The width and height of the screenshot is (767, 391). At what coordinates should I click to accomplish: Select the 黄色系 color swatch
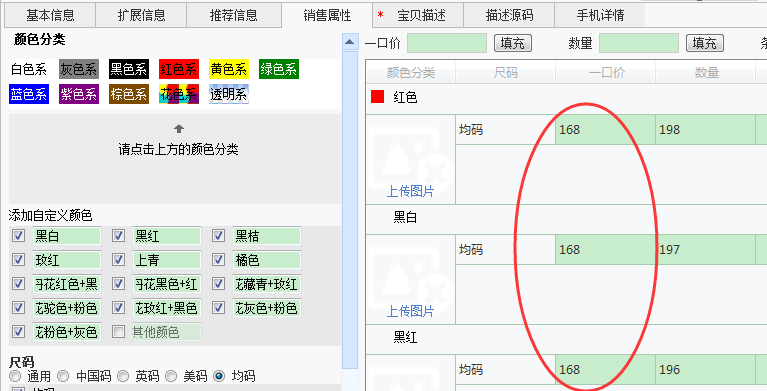pos(228,69)
